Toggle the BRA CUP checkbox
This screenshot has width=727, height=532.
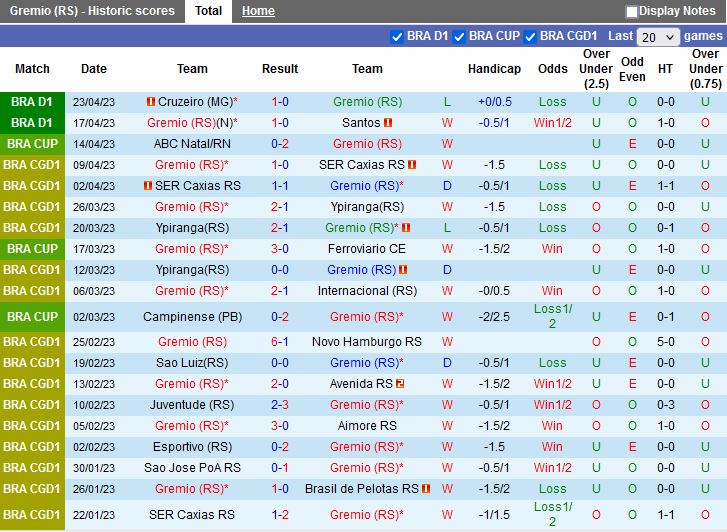click(459, 36)
